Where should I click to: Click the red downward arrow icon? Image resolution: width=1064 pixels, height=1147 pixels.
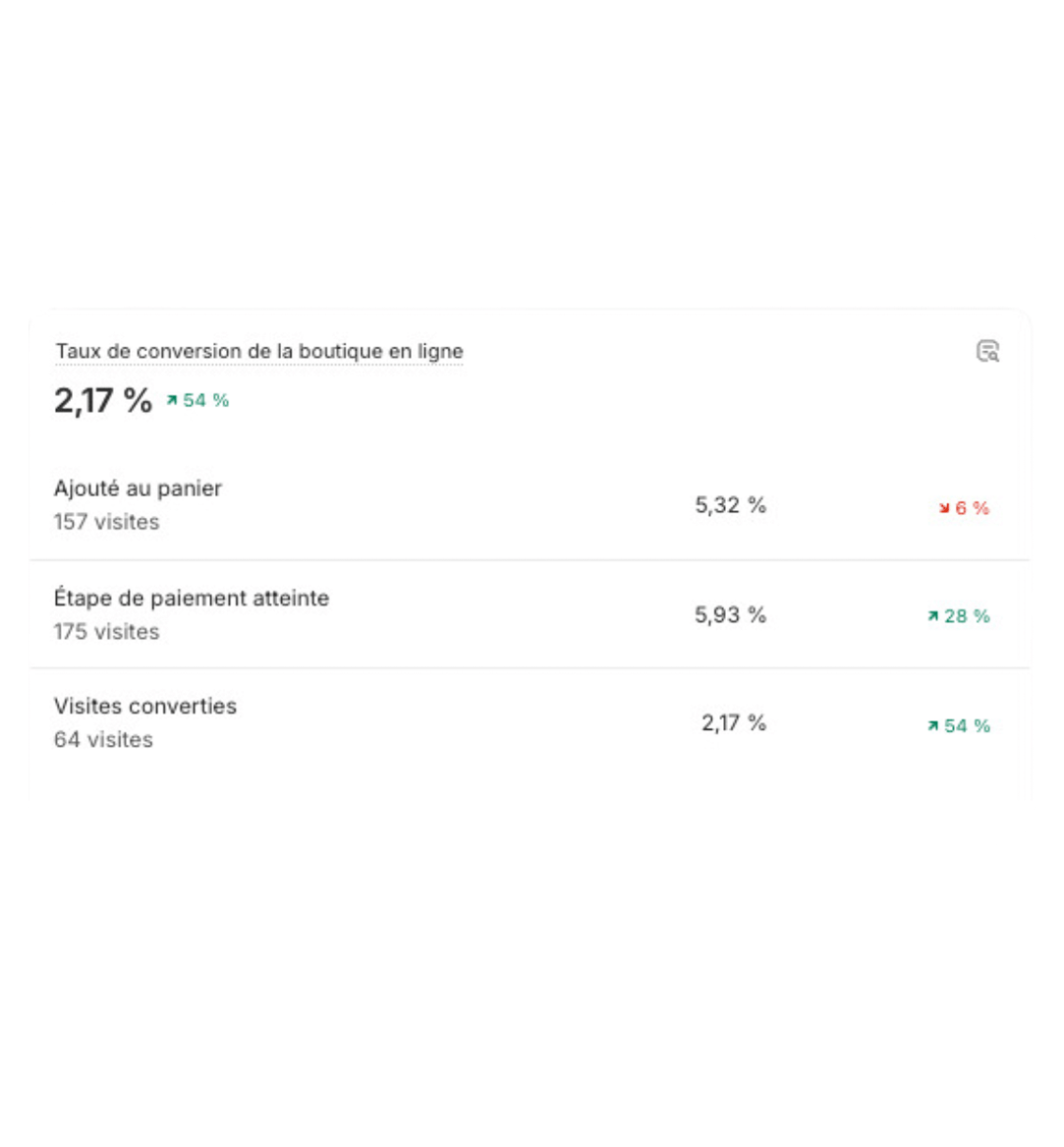(x=944, y=508)
